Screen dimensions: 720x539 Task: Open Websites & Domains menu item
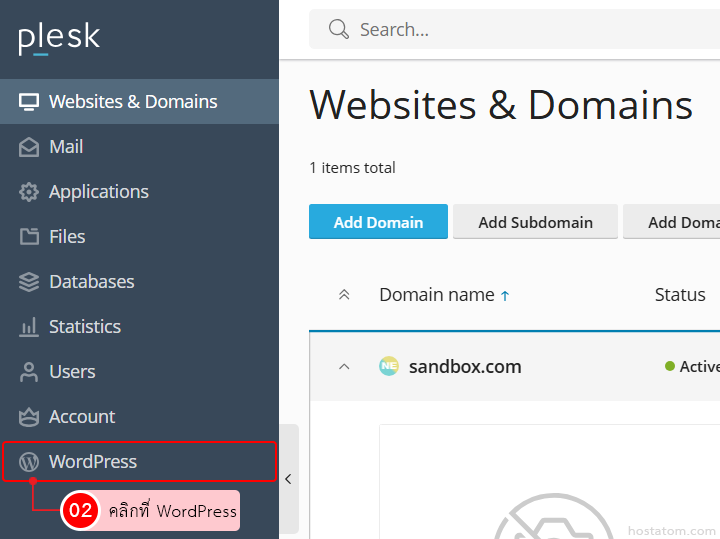tap(133, 102)
